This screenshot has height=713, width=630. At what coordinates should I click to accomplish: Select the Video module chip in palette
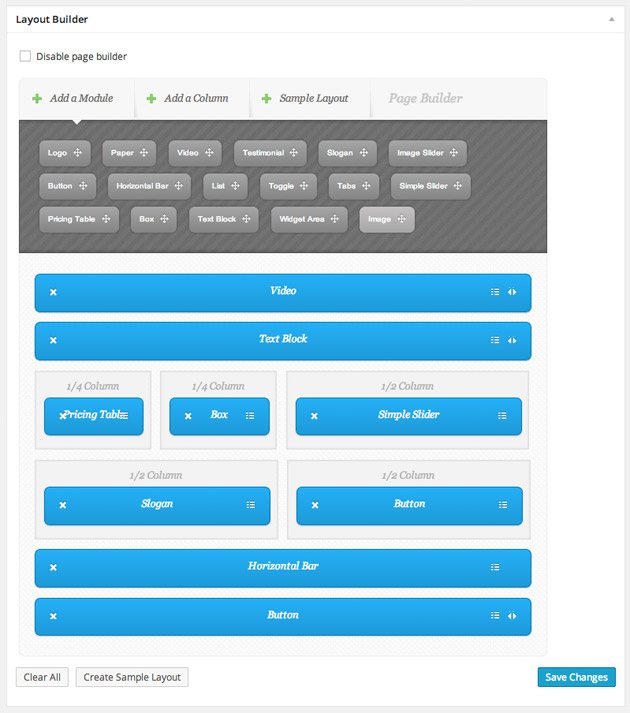click(x=195, y=153)
